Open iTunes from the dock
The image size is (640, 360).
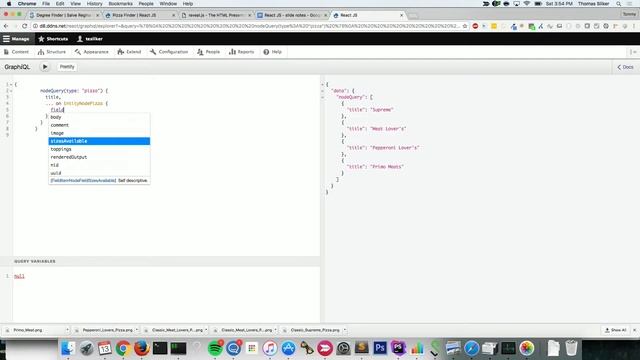(x=270, y=348)
